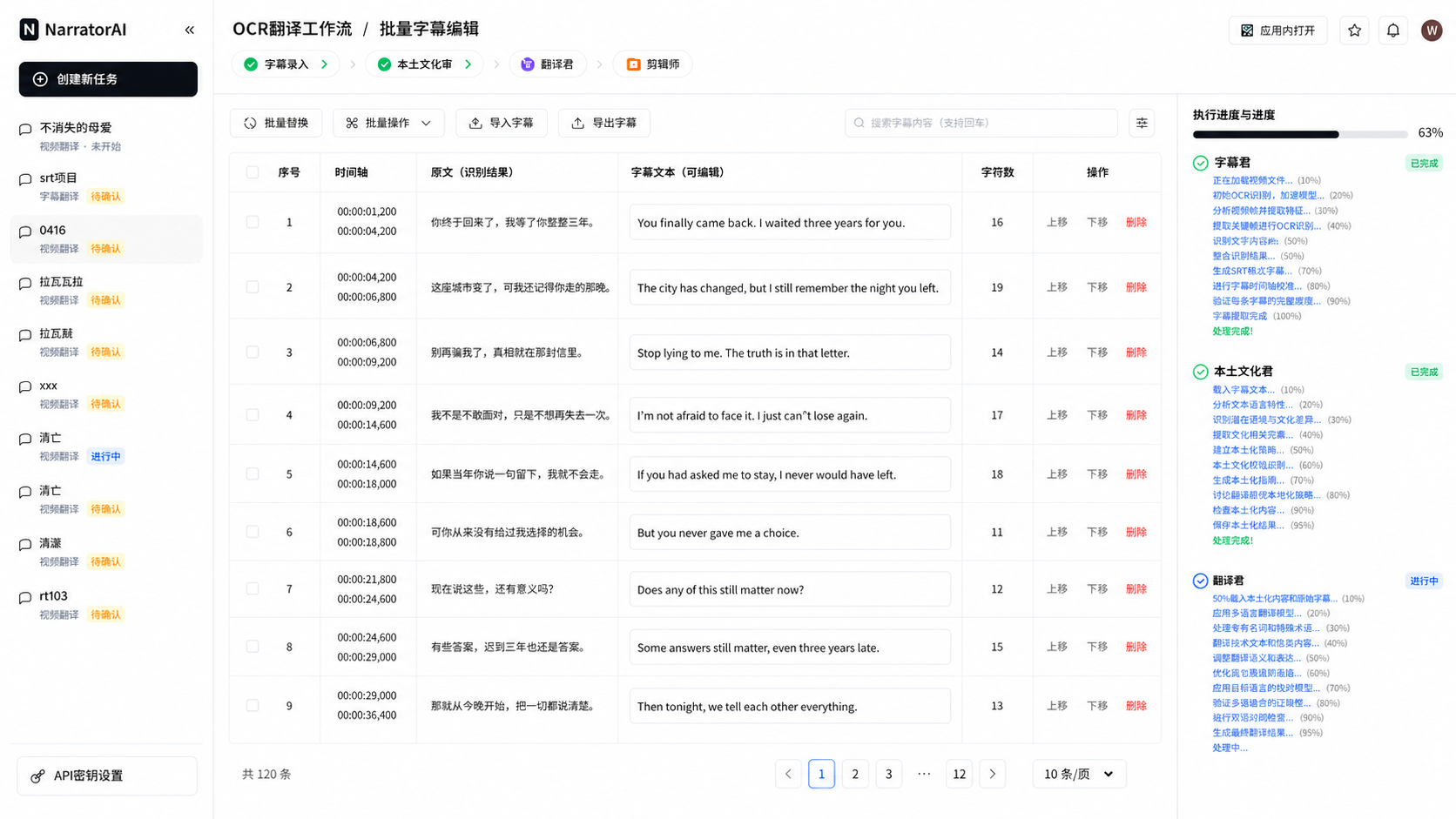Click 批量替换 batch replace button
The width and height of the screenshot is (1456, 819).
[276, 123]
